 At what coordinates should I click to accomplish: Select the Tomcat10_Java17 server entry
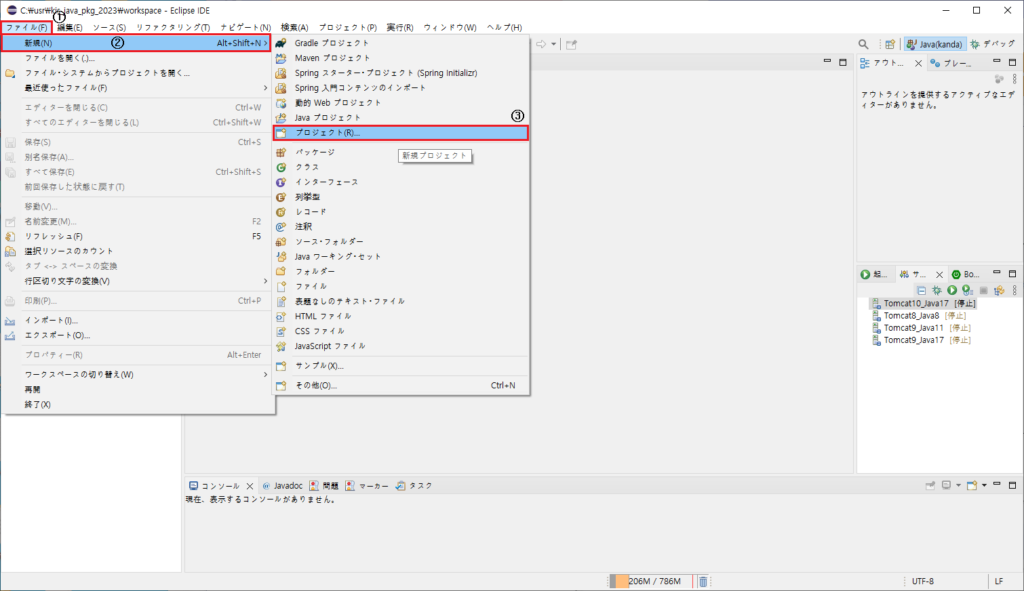click(924, 304)
